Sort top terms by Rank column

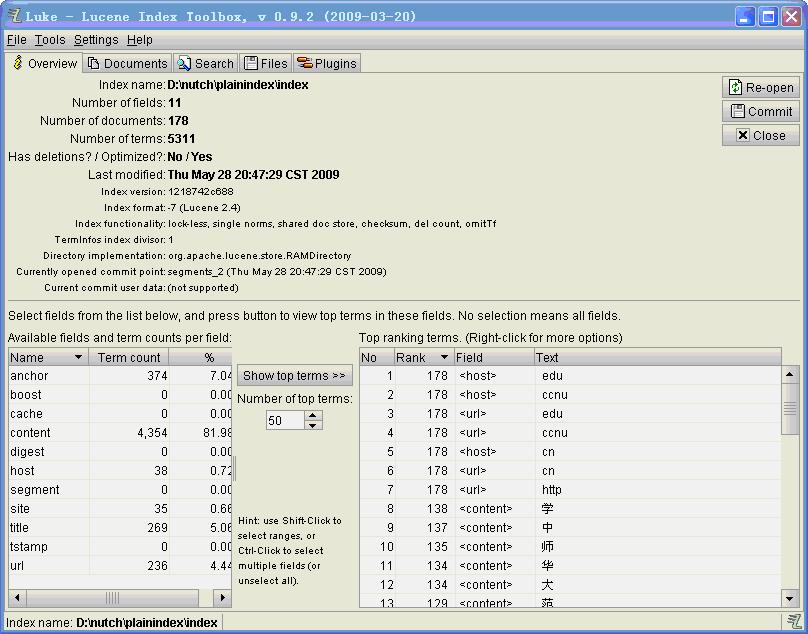(x=424, y=357)
